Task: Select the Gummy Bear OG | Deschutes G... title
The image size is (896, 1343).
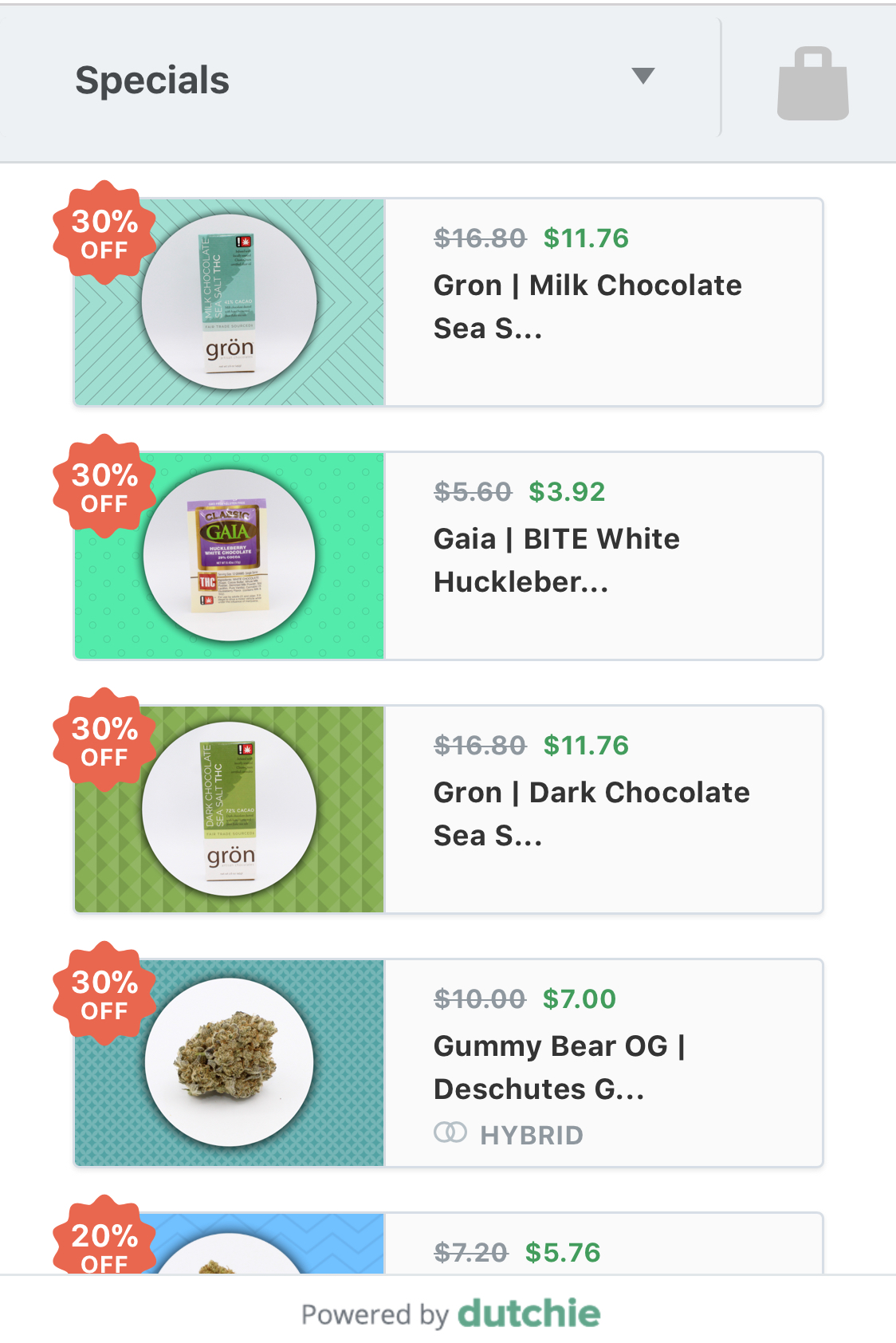Action: pyautogui.click(x=560, y=1068)
